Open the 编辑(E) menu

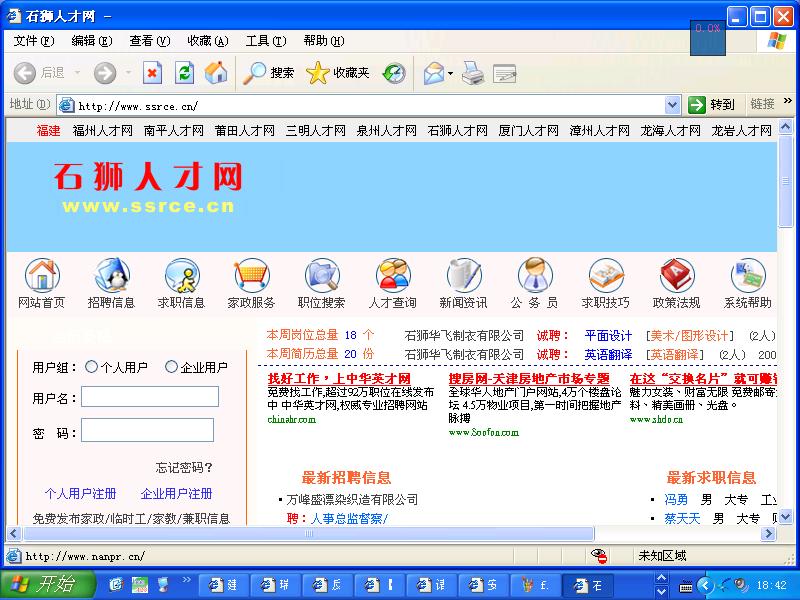click(x=92, y=41)
